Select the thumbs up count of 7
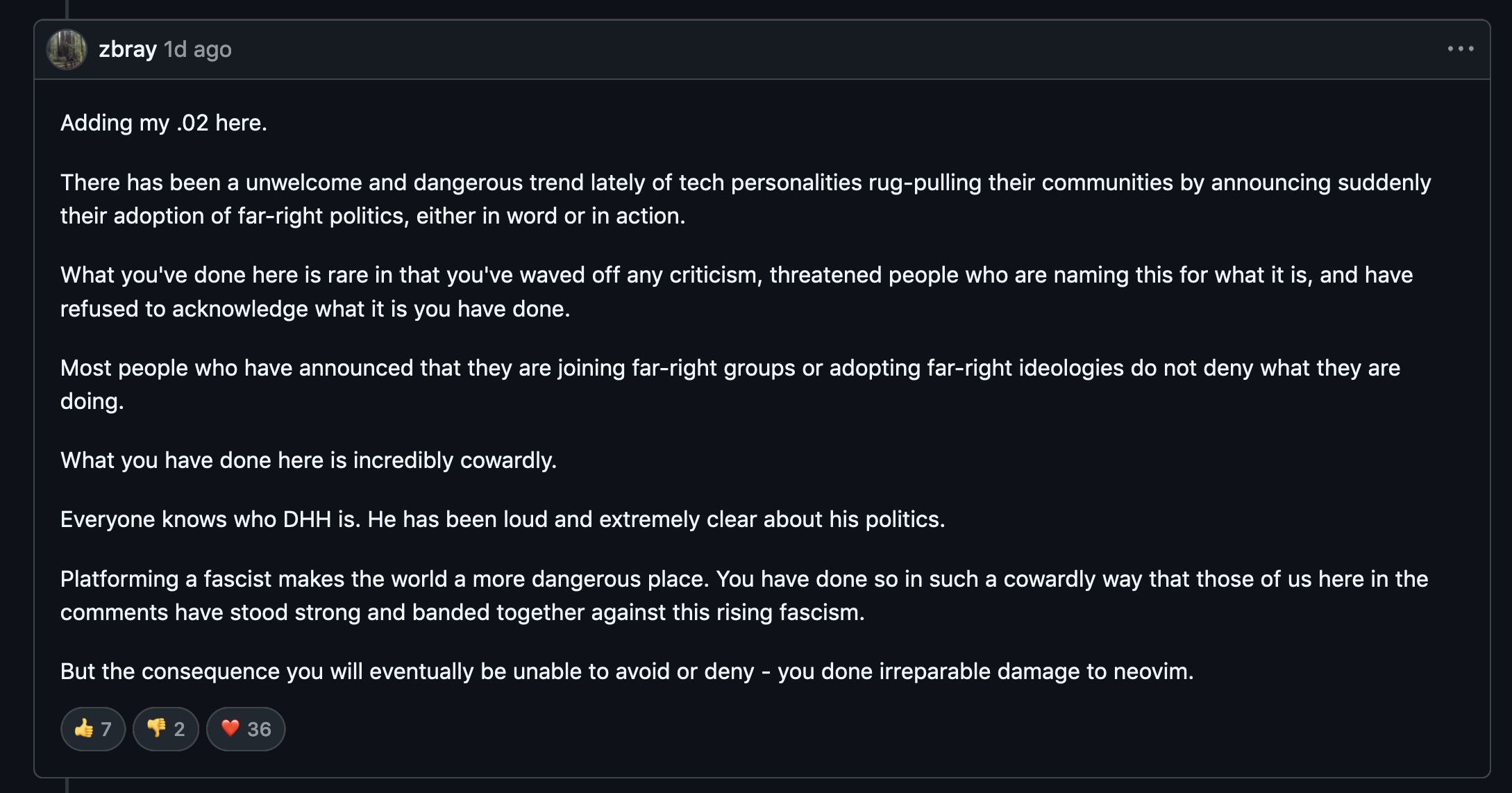The height and width of the screenshot is (793, 1512). (x=106, y=729)
